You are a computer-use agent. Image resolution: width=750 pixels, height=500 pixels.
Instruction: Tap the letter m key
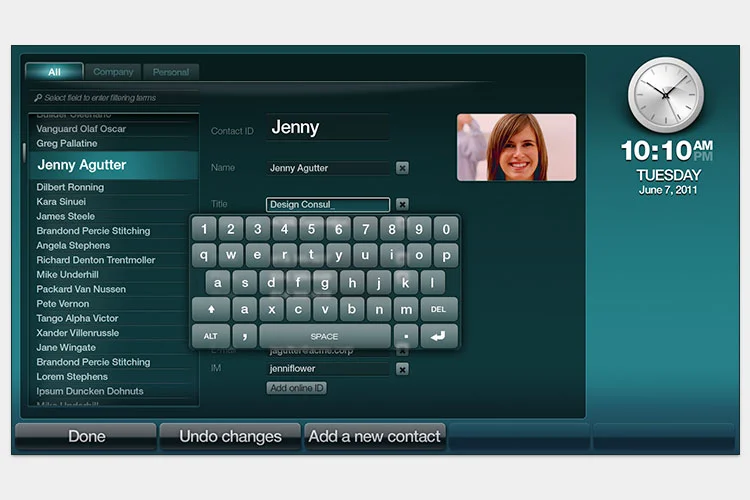[406, 310]
